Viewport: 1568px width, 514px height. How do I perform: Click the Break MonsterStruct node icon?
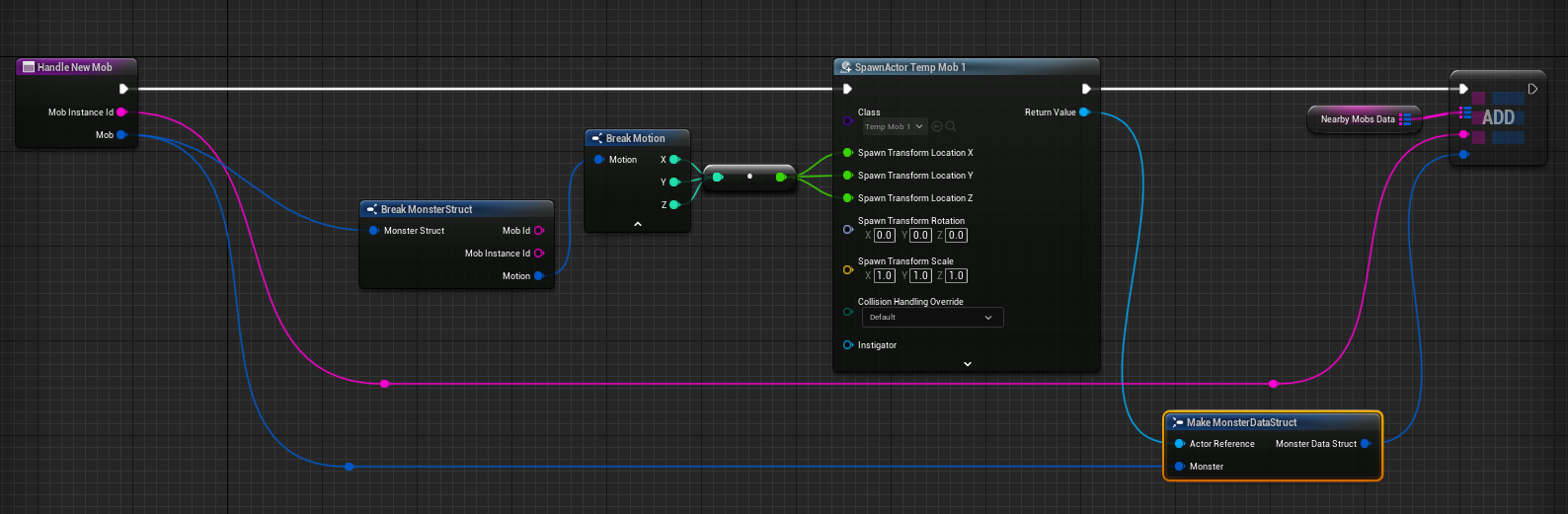(x=371, y=209)
